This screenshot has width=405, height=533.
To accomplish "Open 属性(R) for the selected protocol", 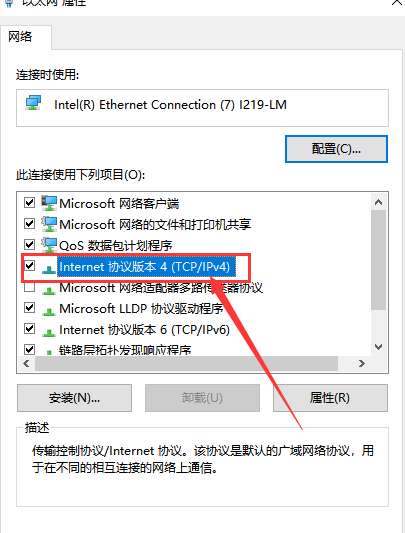I will (330, 398).
